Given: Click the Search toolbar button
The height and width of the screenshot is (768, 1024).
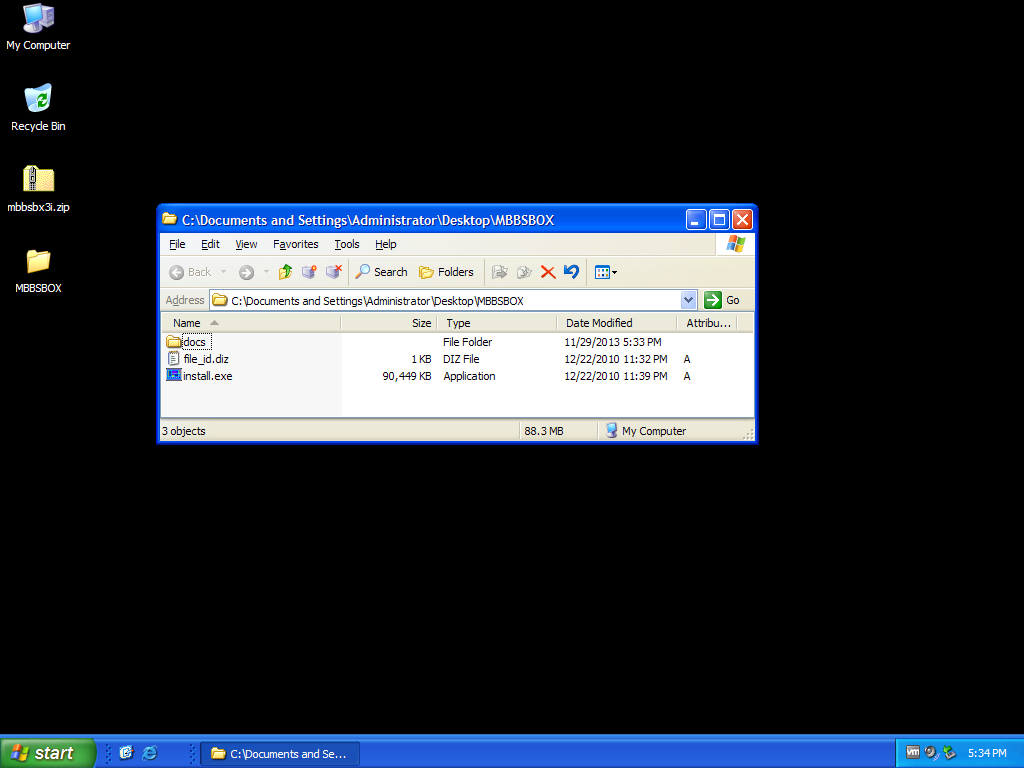Looking at the screenshot, I should coord(381,272).
